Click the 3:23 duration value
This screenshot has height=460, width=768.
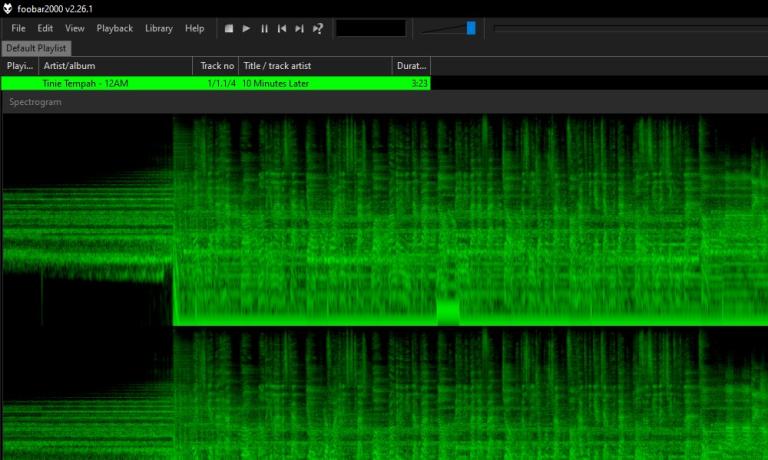click(x=419, y=83)
